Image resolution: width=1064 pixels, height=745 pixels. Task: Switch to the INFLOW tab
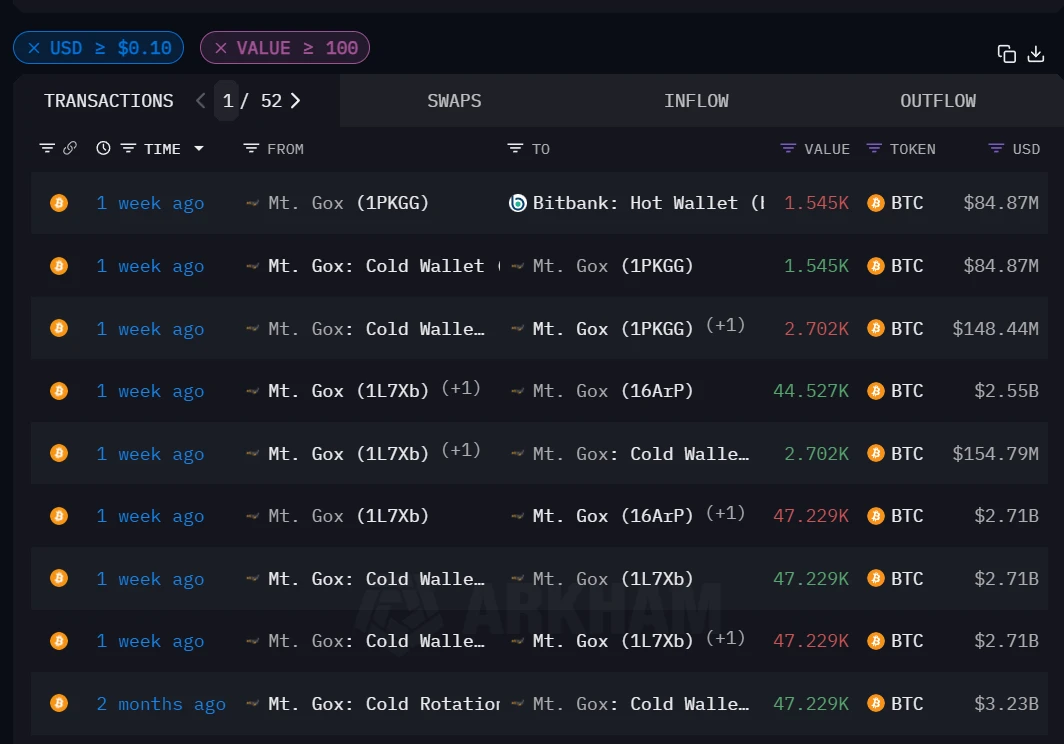696,101
